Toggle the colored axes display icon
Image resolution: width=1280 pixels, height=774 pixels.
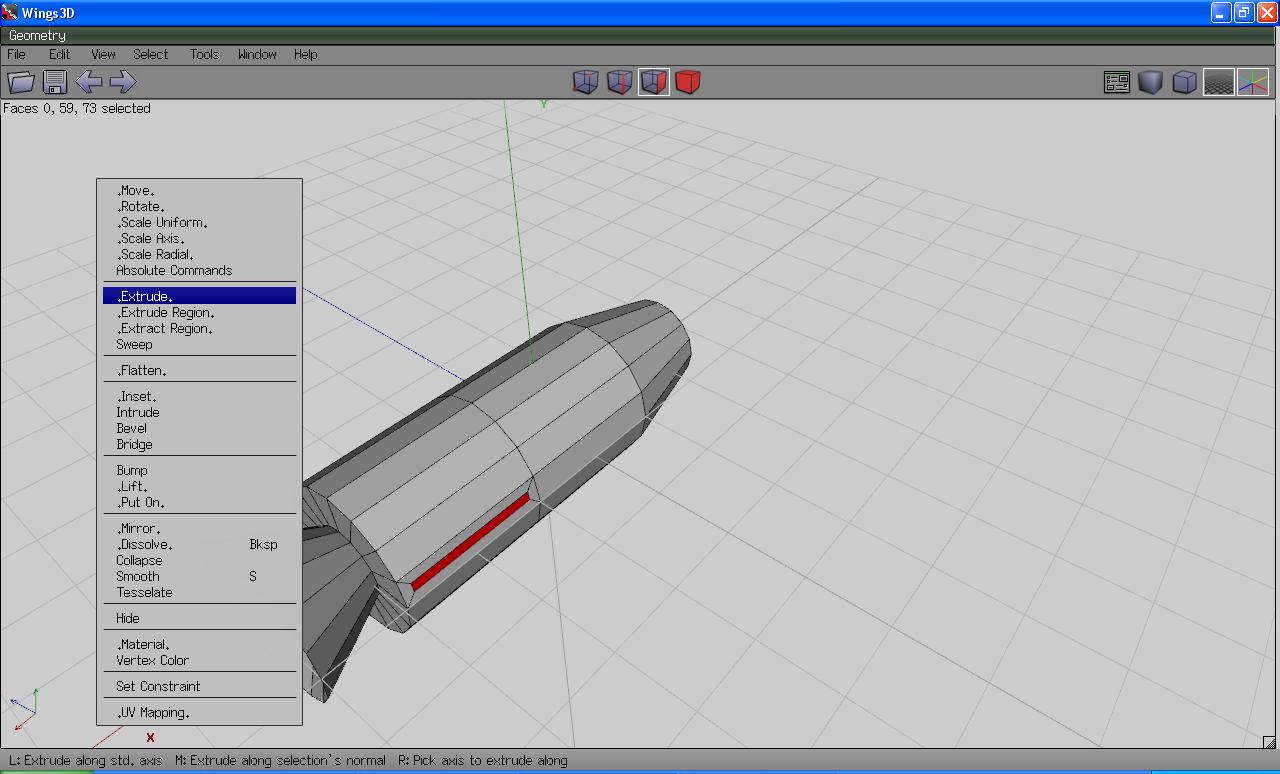tap(1252, 82)
